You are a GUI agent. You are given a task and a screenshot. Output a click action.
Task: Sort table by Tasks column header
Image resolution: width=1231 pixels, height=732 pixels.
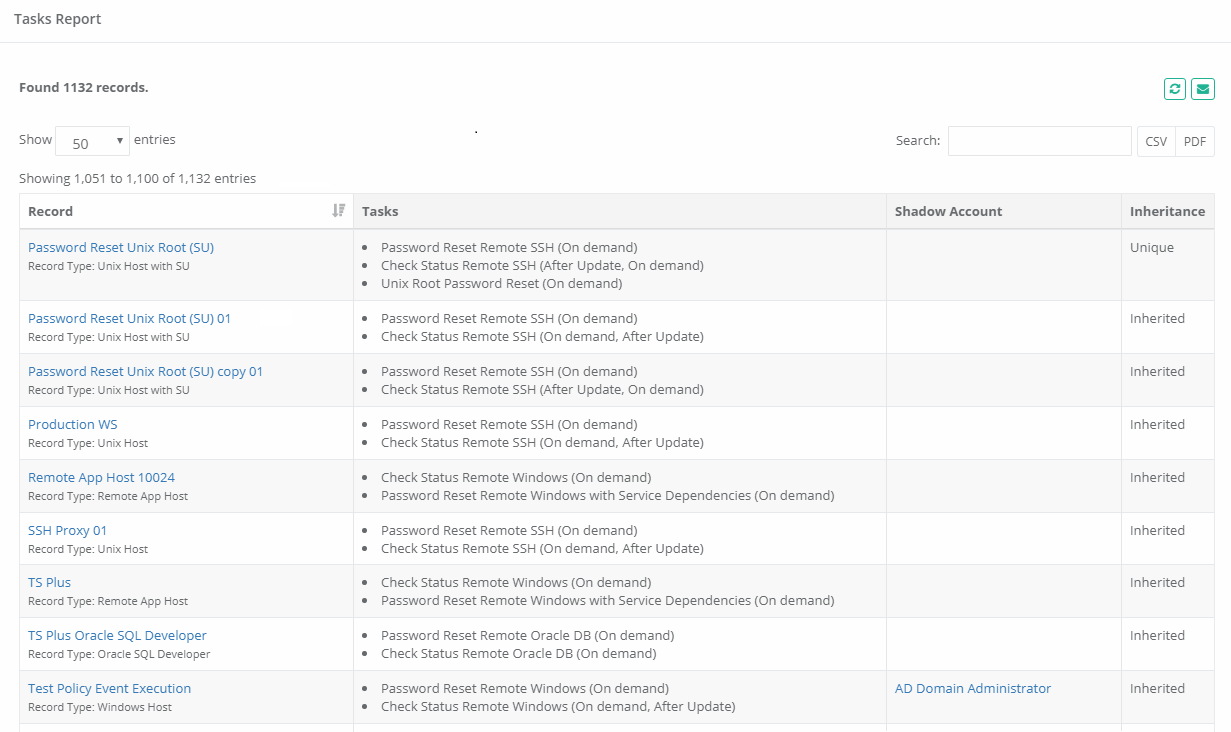(380, 211)
